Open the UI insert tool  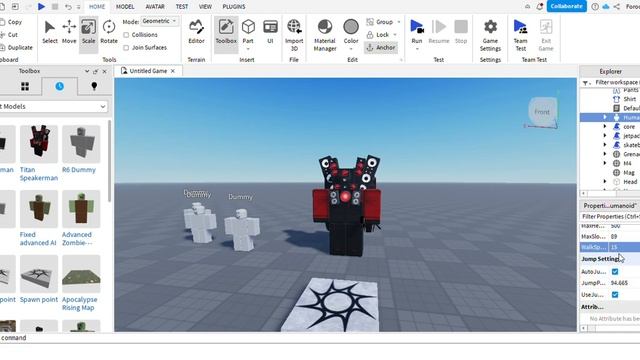[x=270, y=32]
